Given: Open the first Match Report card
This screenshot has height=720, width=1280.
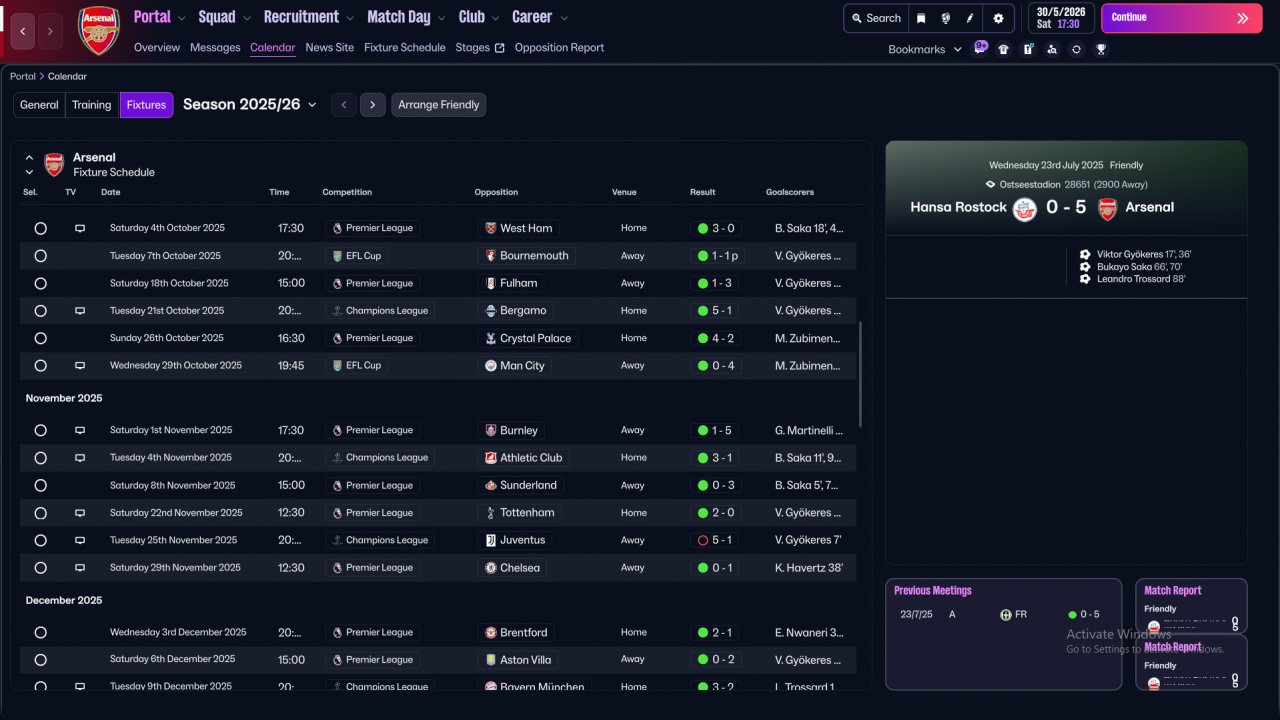Looking at the screenshot, I should coord(1192,606).
